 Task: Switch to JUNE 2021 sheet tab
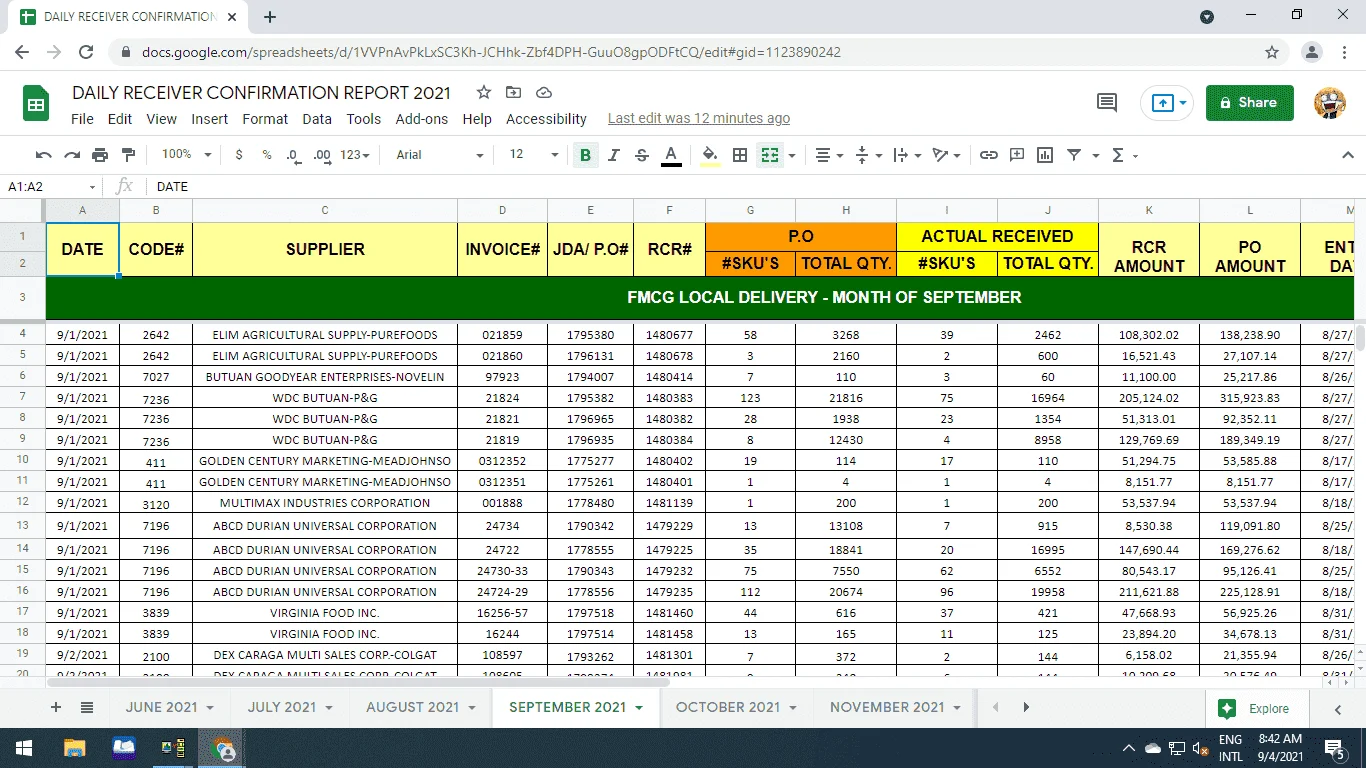170,707
